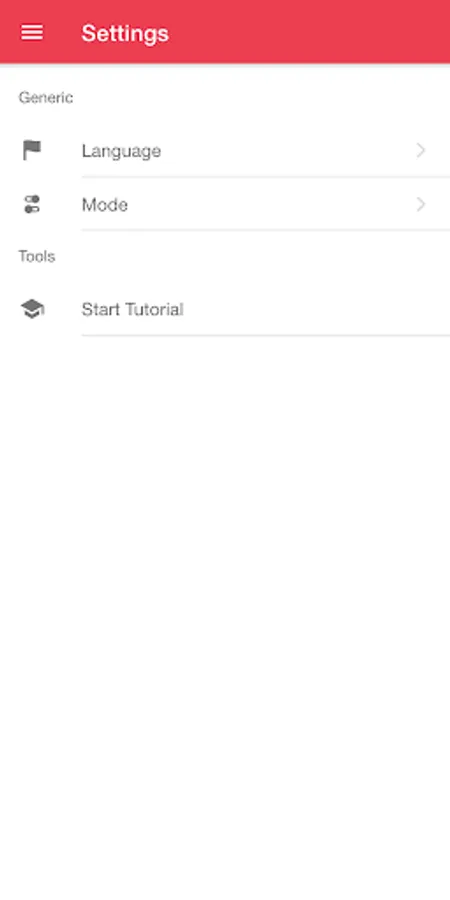The width and height of the screenshot is (450, 900).
Task: Click the Generic section header
Action: (x=46, y=98)
